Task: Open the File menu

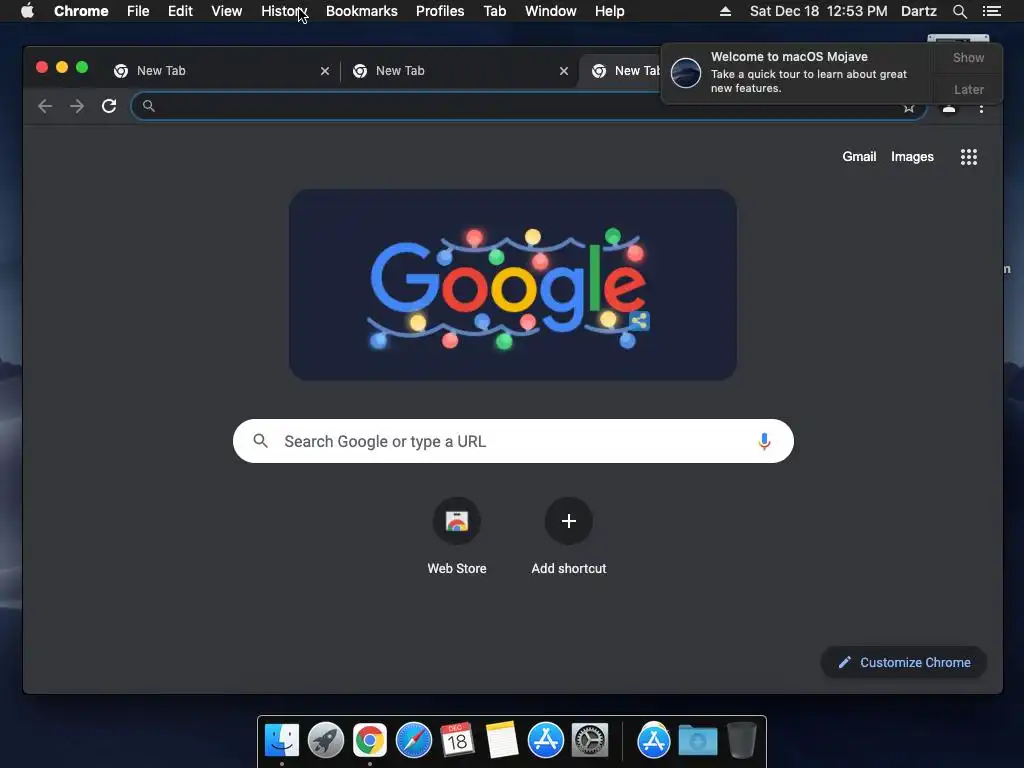Action: (138, 11)
